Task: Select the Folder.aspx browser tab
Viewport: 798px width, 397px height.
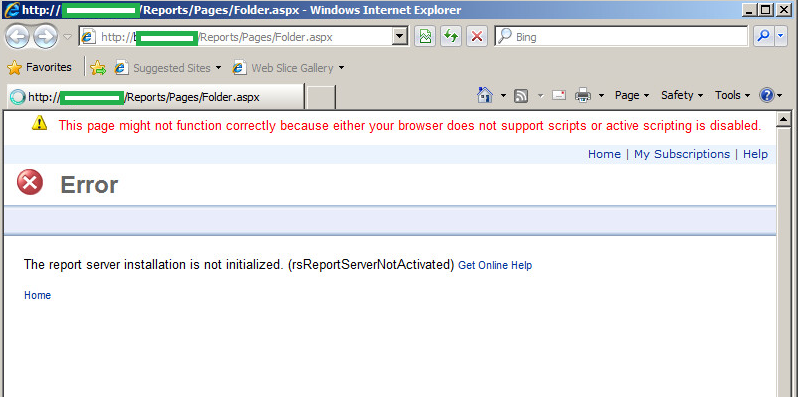Action: [156, 97]
